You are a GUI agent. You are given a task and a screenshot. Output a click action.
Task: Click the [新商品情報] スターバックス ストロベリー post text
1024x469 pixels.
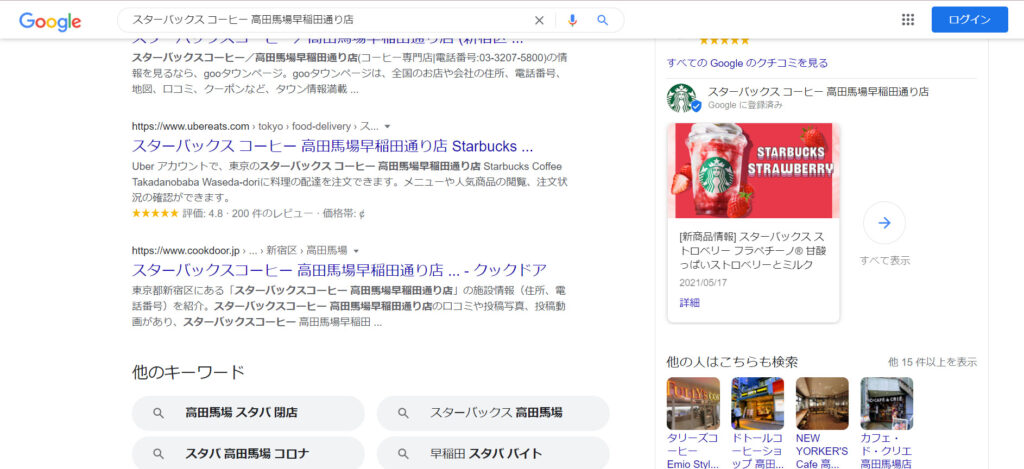[x=751, y=250]
